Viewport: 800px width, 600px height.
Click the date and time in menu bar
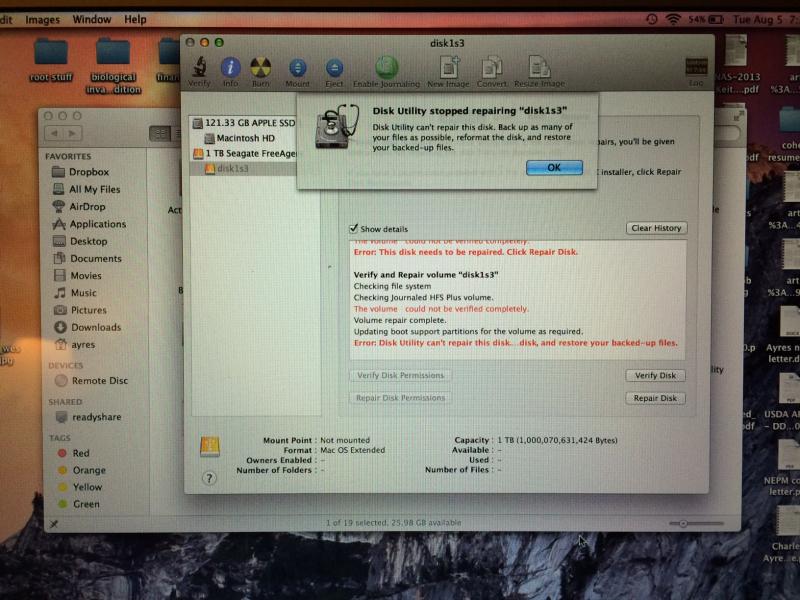click(x=765, y=19)
